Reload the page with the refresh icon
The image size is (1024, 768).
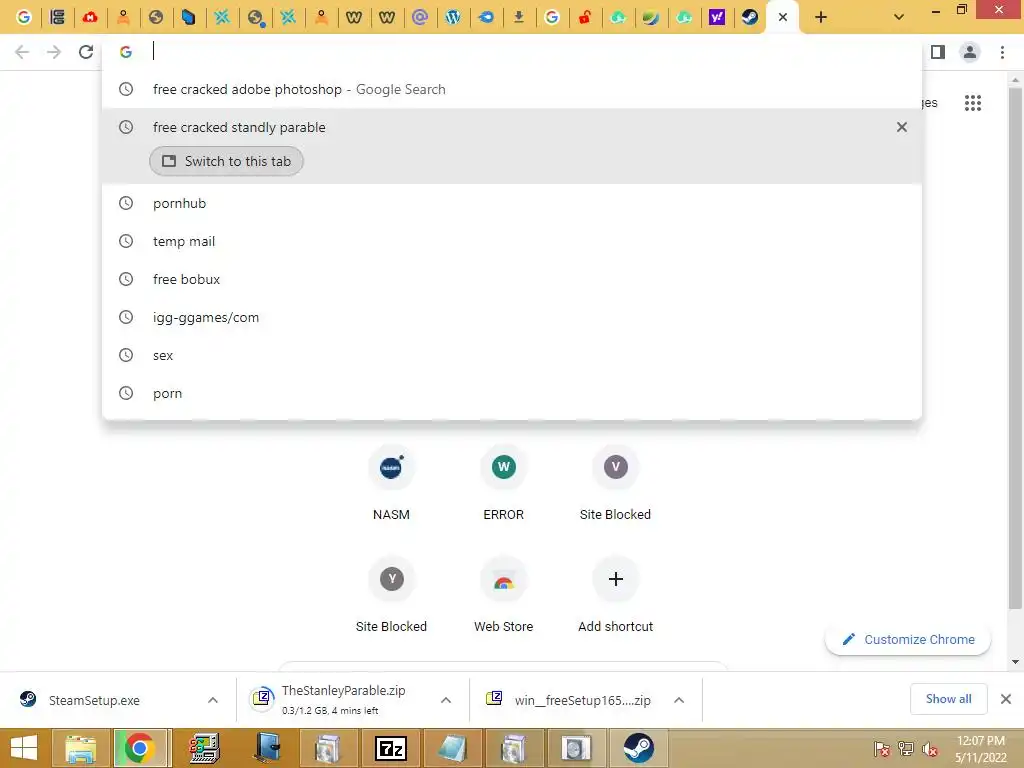[86, 52]
